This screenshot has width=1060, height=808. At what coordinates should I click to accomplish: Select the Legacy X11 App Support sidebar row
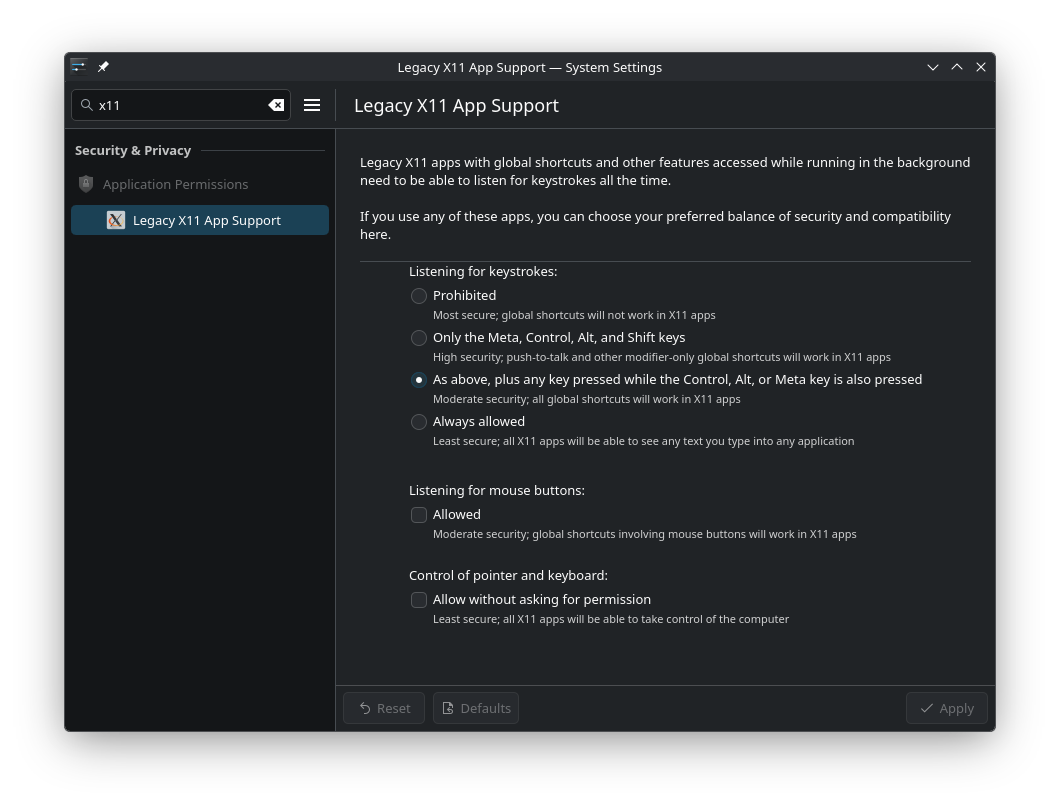pyautogui.click(x=200, y=220)
